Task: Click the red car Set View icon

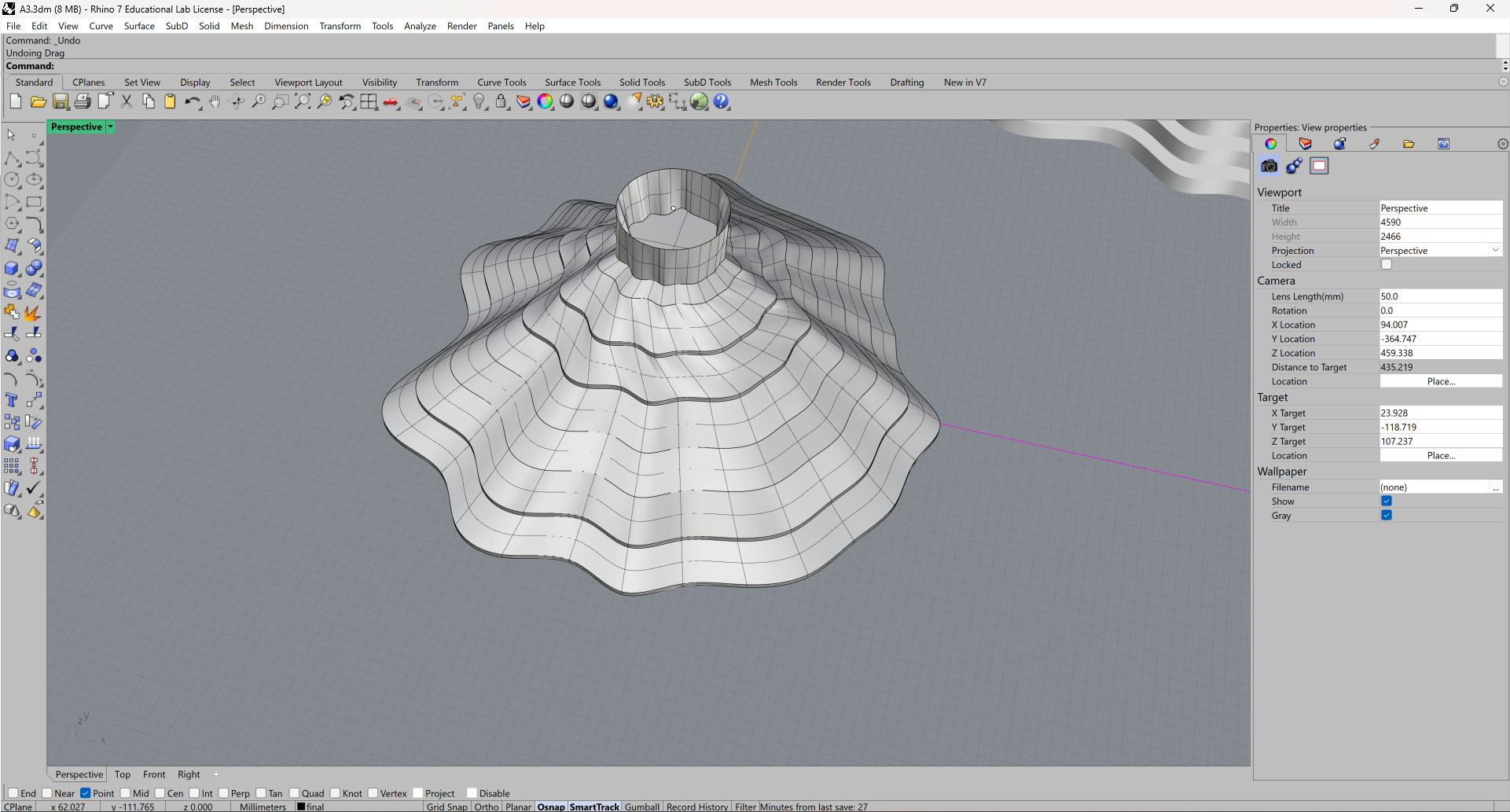Action: [x=391, y=101]
